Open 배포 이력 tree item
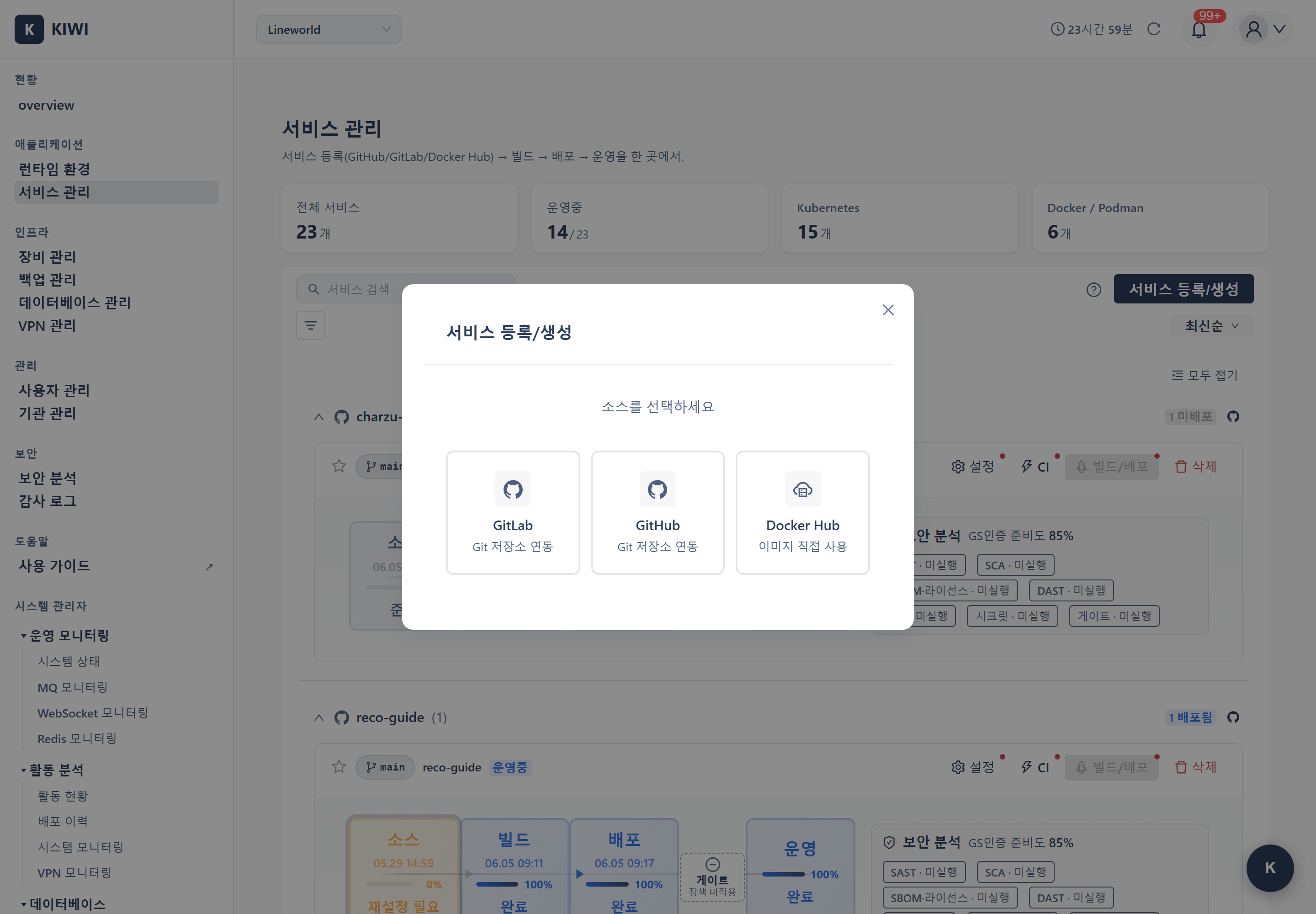The height and width of the screenshot is (914, 1316). [63, 821]
